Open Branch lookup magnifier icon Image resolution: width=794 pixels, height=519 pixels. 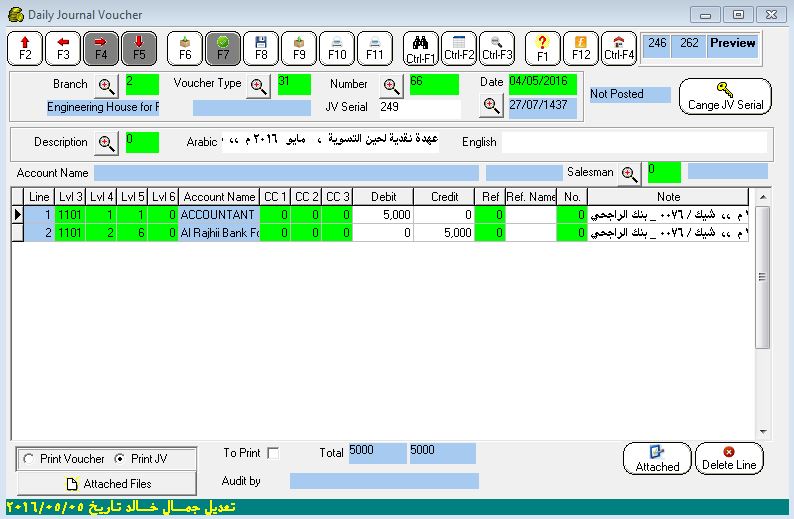click(106, 85)
